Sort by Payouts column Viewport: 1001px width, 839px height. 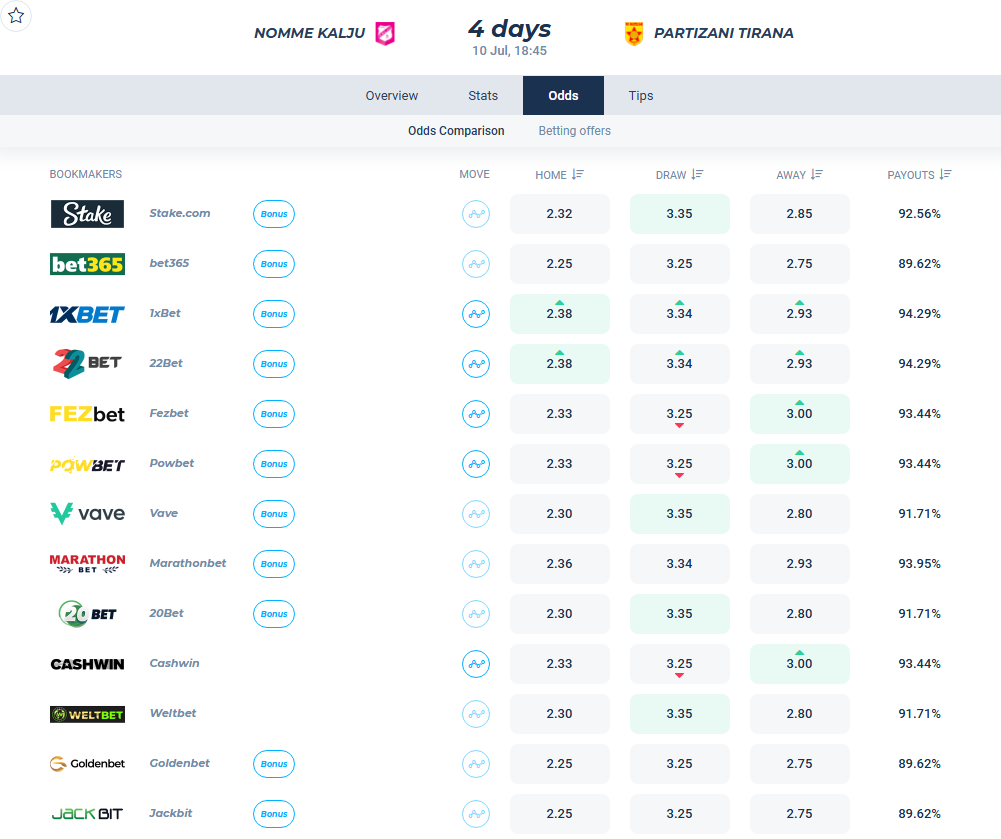(919, 174)
